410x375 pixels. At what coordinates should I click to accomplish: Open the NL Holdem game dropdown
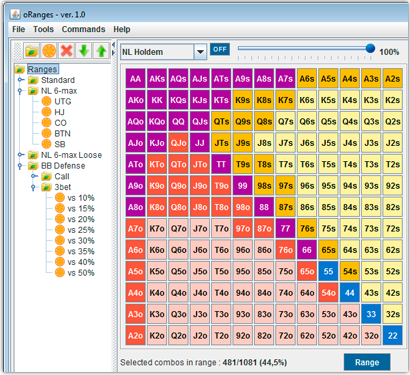click(x=200, y=52)
